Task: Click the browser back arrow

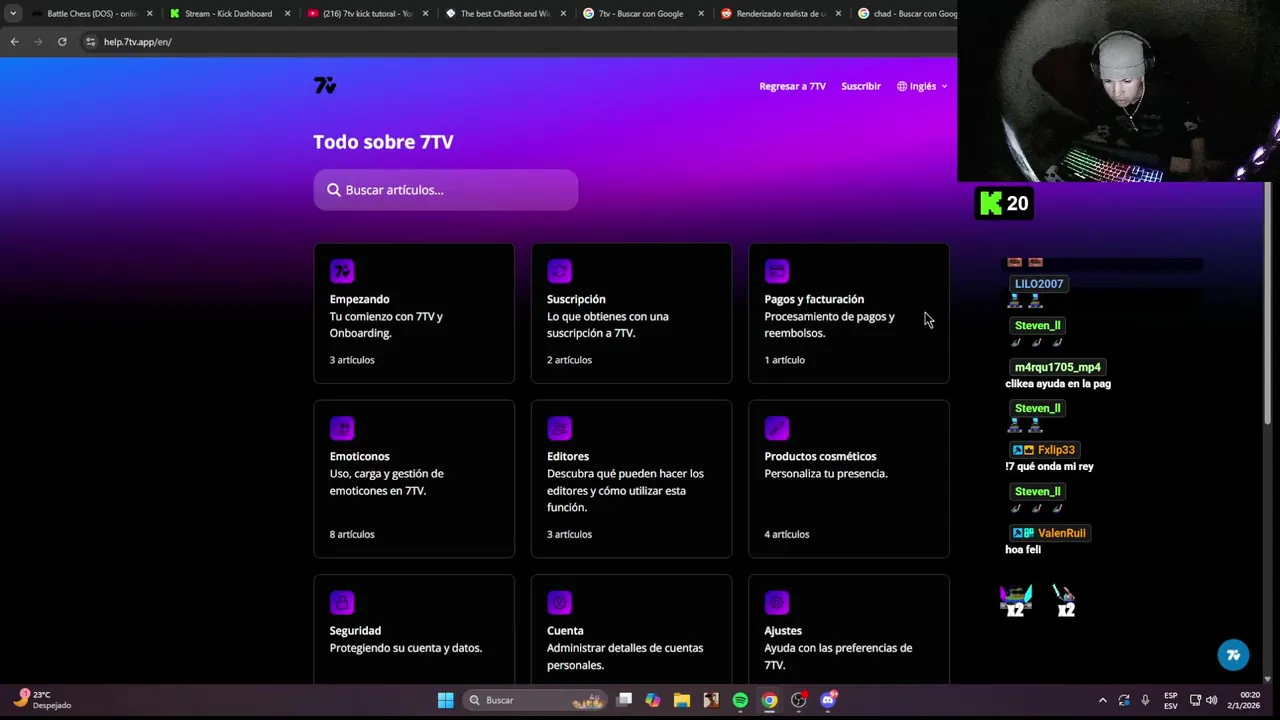Action: pos(14,42)
